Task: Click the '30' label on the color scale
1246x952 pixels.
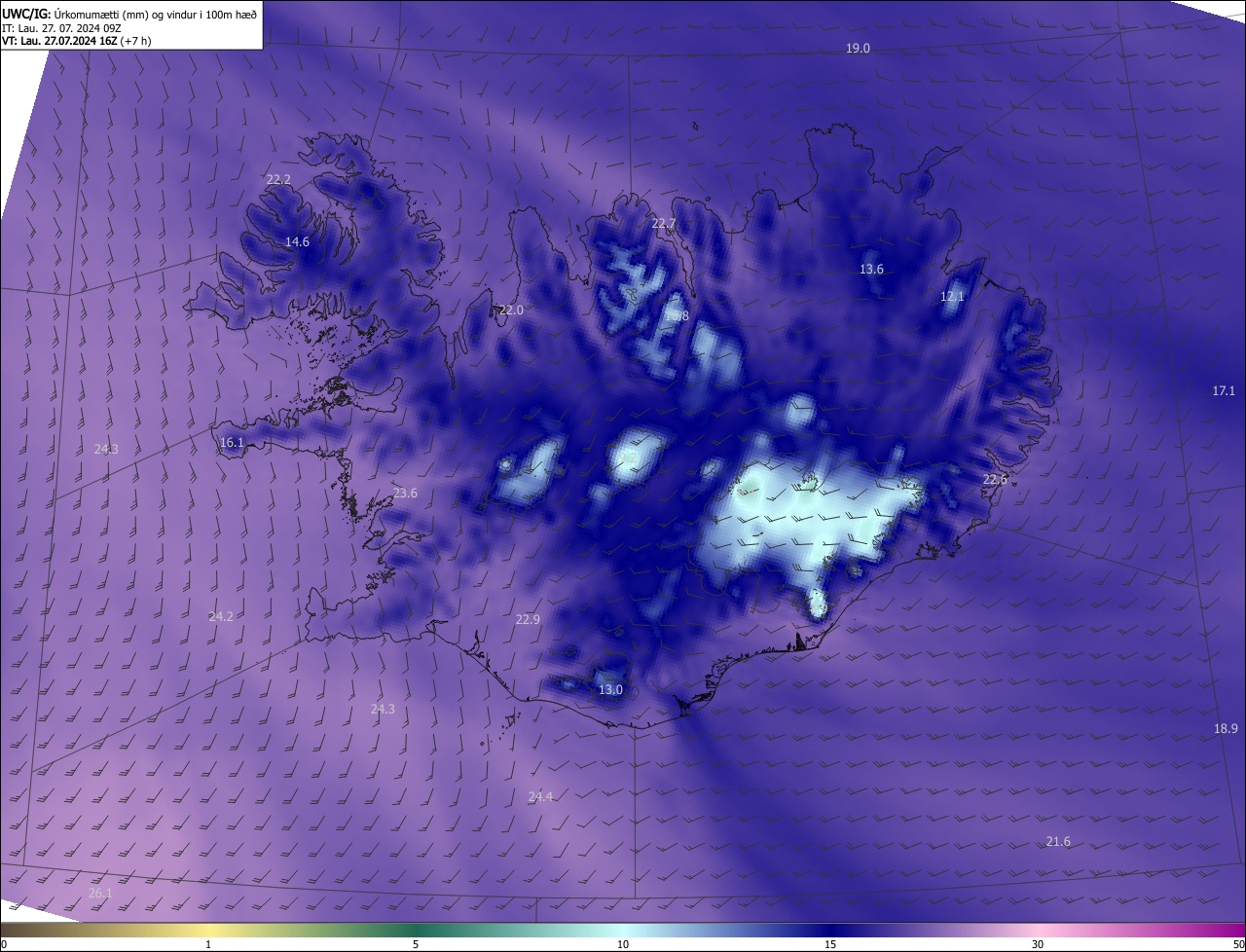Action: click(1038, 945)
